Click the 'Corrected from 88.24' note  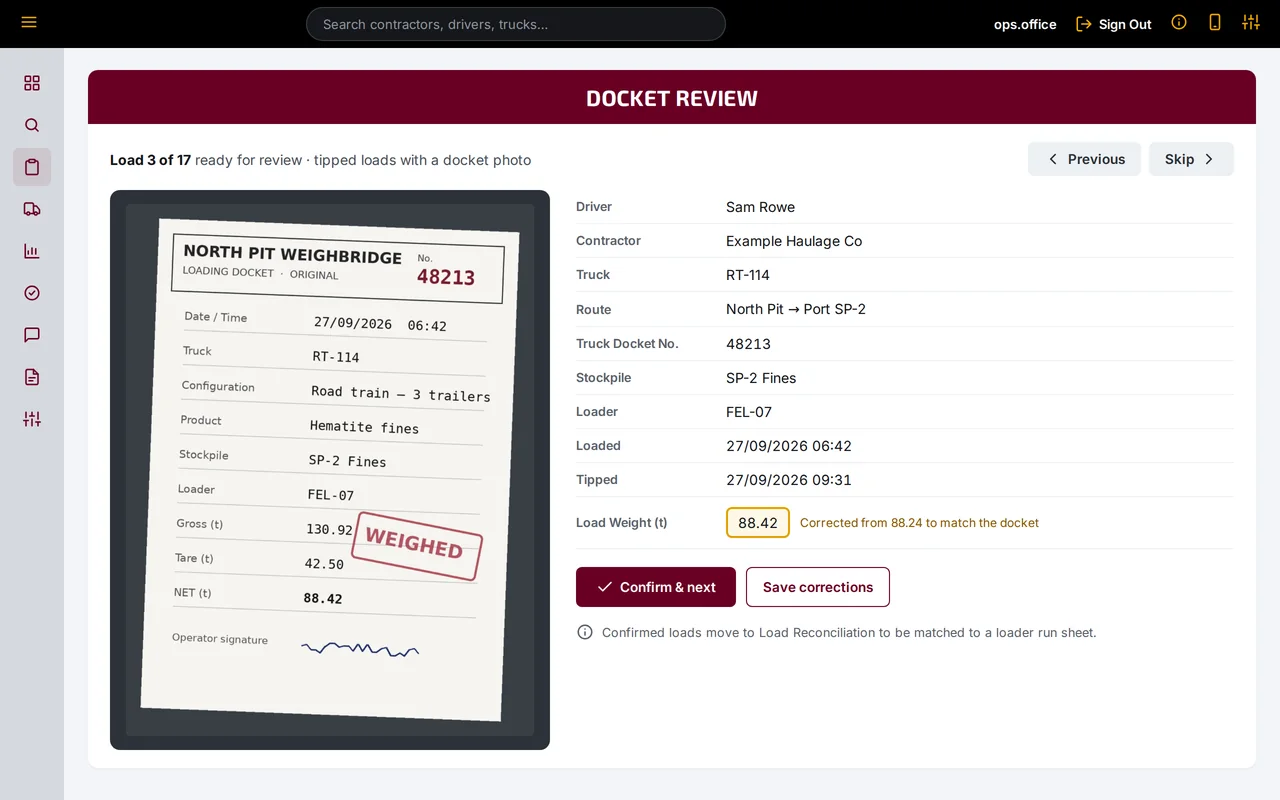click(x=919, y=523)
